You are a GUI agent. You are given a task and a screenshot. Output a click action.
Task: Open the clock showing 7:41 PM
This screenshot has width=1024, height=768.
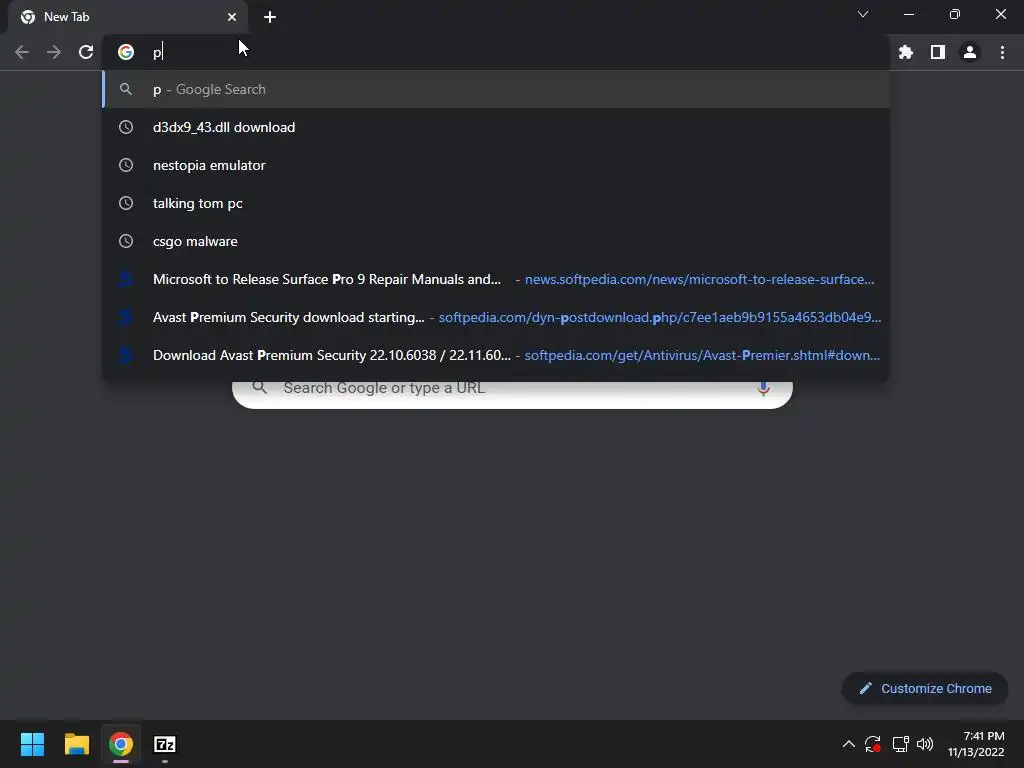[x=976, y=744]
